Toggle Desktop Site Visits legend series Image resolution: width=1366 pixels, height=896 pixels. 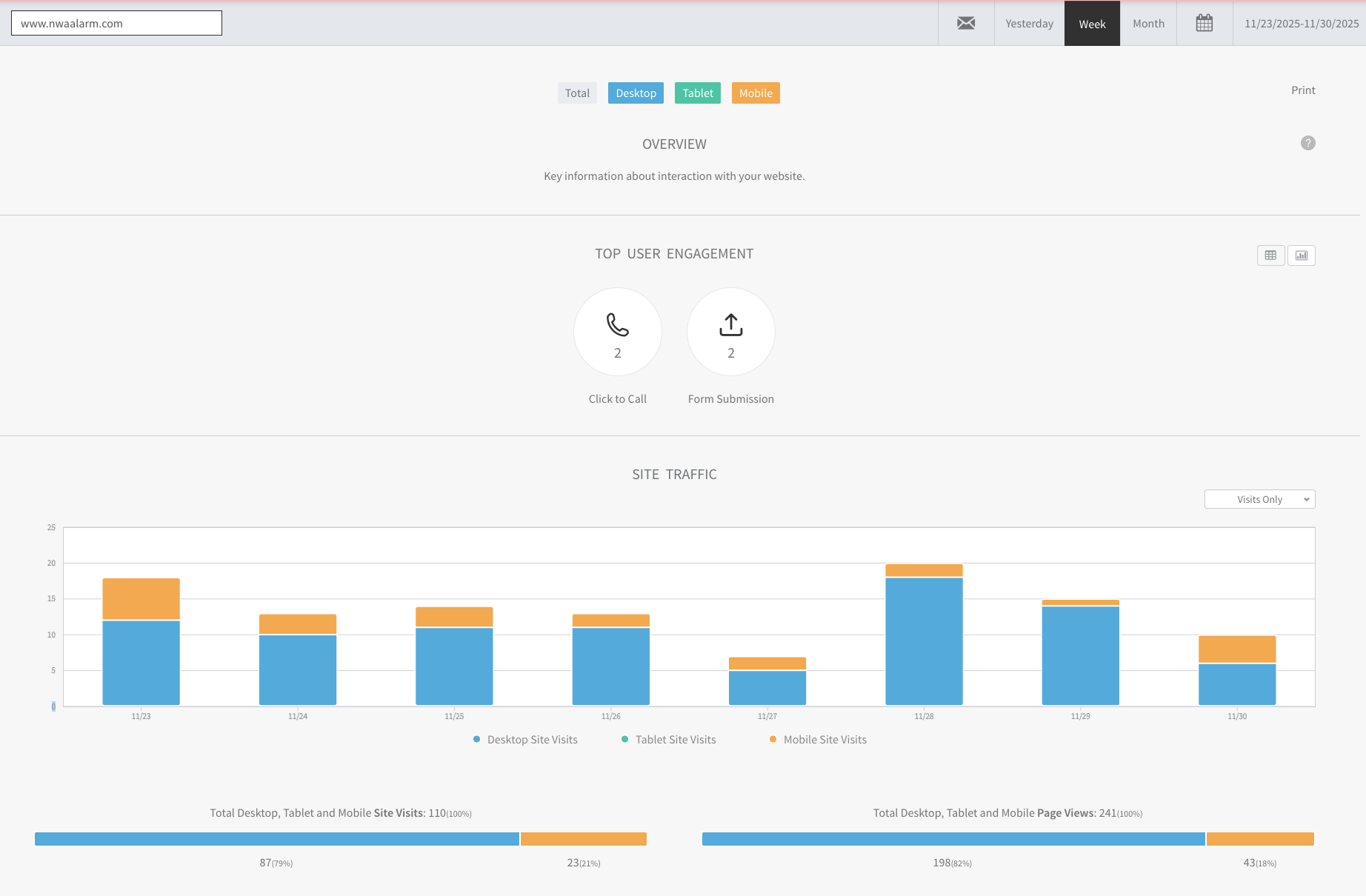(x=525, y=740)
